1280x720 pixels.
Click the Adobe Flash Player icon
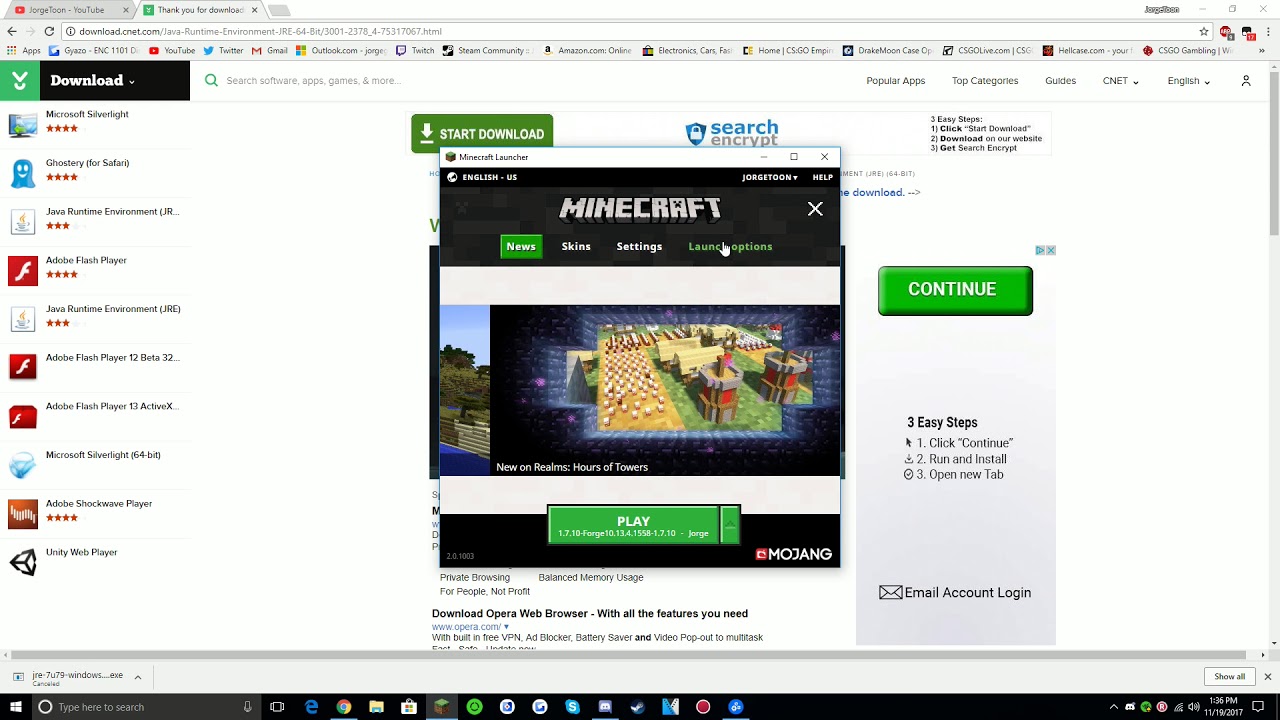[x=23, y=270]
